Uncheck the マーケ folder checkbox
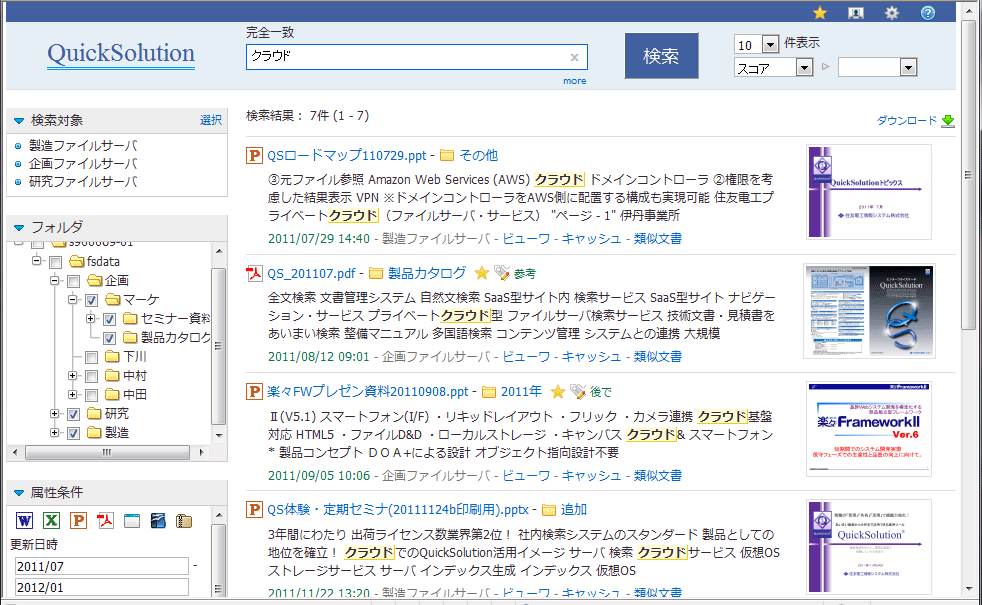Viewport: 982px width, 605px height. click(x=91, y=300)
